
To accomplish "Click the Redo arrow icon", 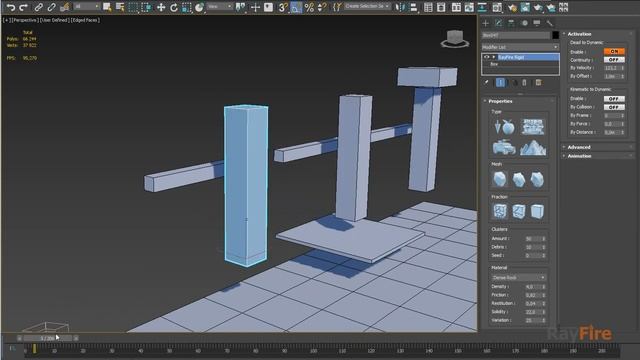I will pyautogui.click(x=24, y=7).
